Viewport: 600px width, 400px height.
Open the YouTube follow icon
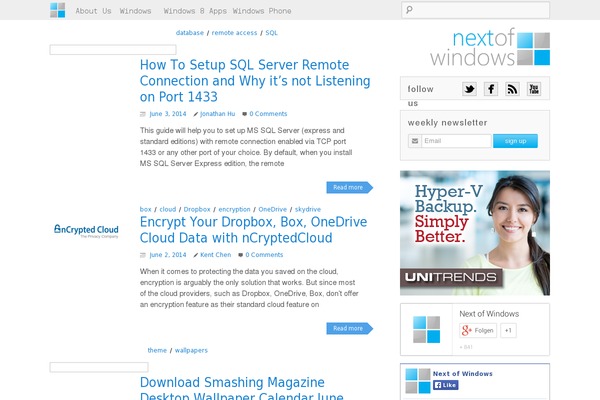coord(534,89)
